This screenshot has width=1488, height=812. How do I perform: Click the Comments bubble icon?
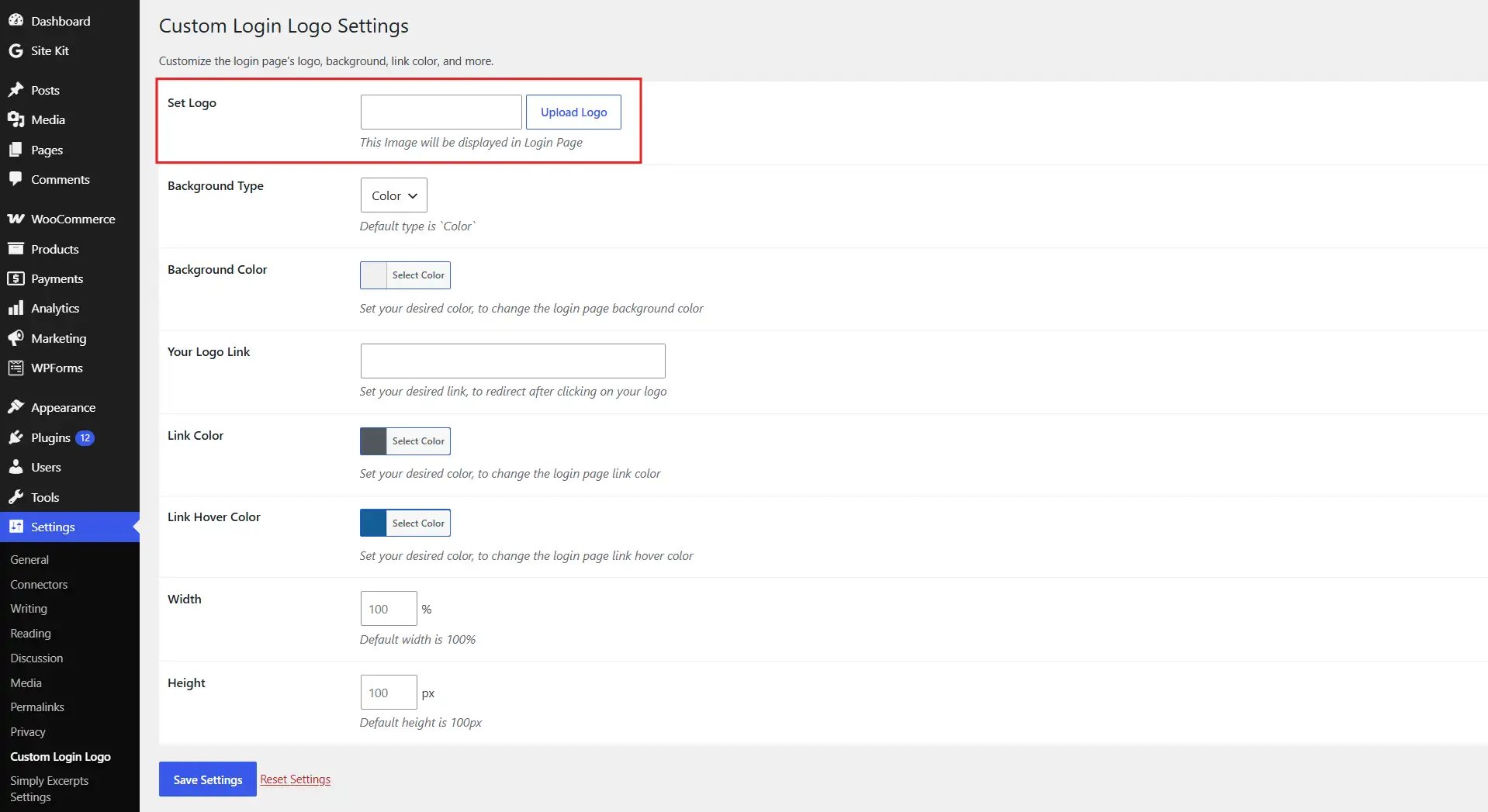[16, 179]
